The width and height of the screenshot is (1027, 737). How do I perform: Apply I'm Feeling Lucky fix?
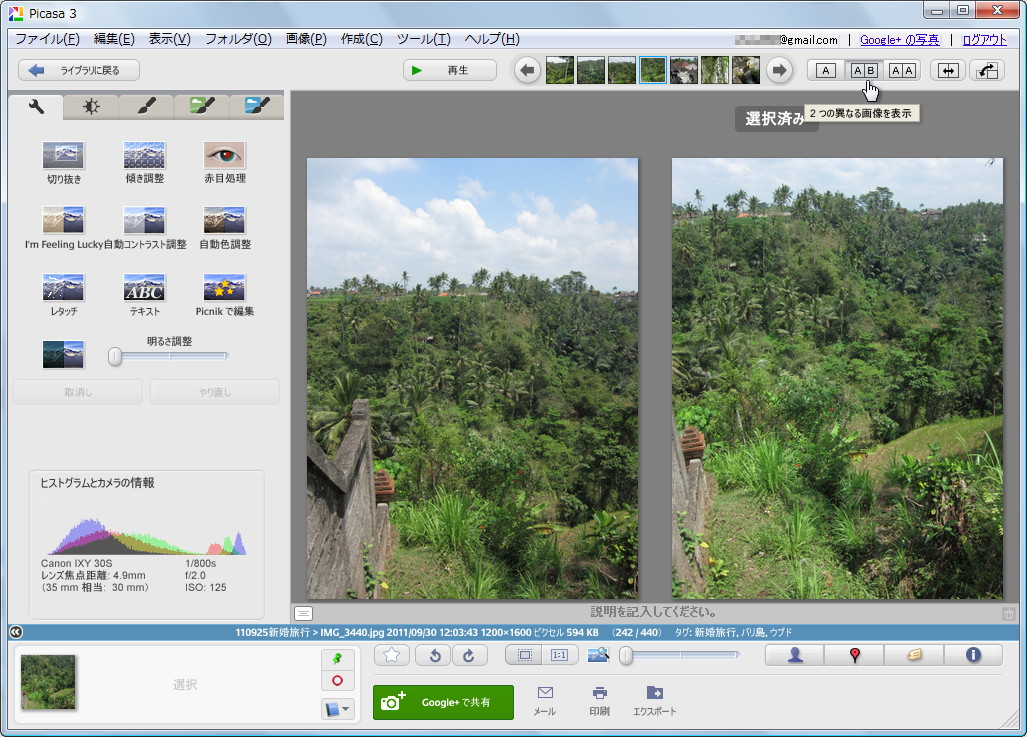click(64, 228)
